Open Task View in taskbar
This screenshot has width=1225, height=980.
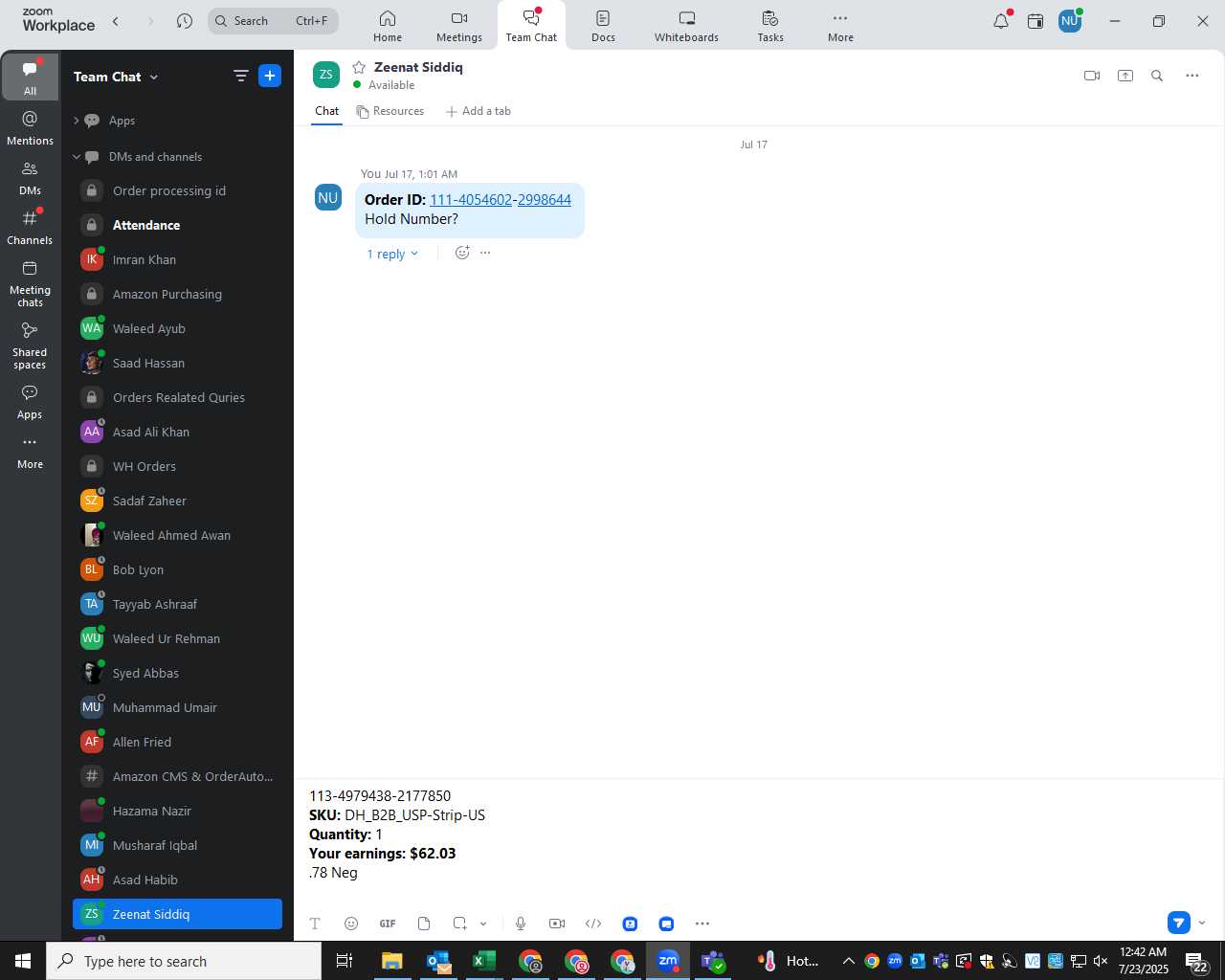[x=345, y=961]
